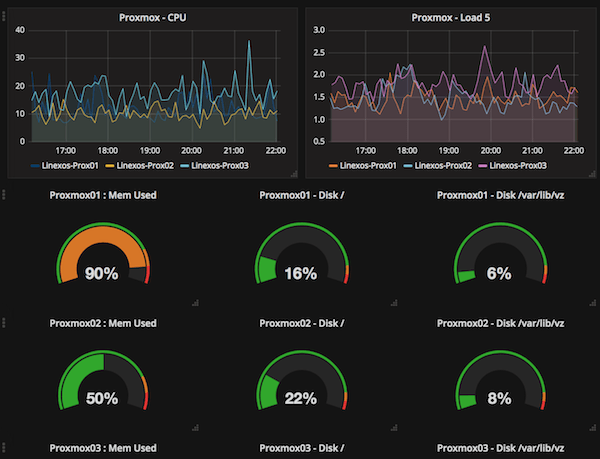
Task: Toggle Linexos-Prox02 series in the Load 5 legend
Action: (x=443, y=166)
